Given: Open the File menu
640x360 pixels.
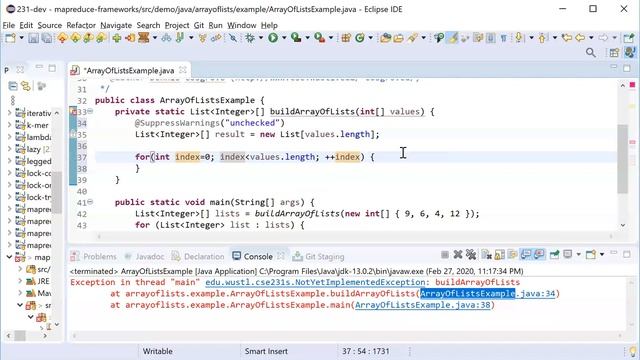Looking at the screenshot, I should 8,25.
